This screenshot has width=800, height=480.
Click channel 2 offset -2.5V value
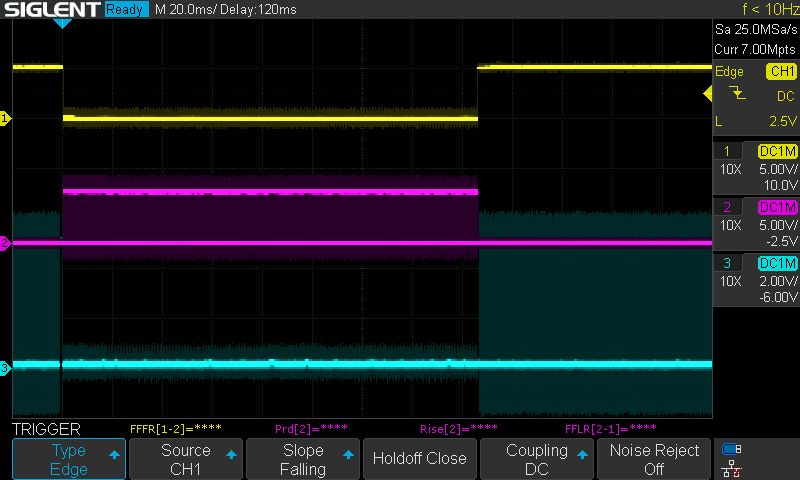781,241
